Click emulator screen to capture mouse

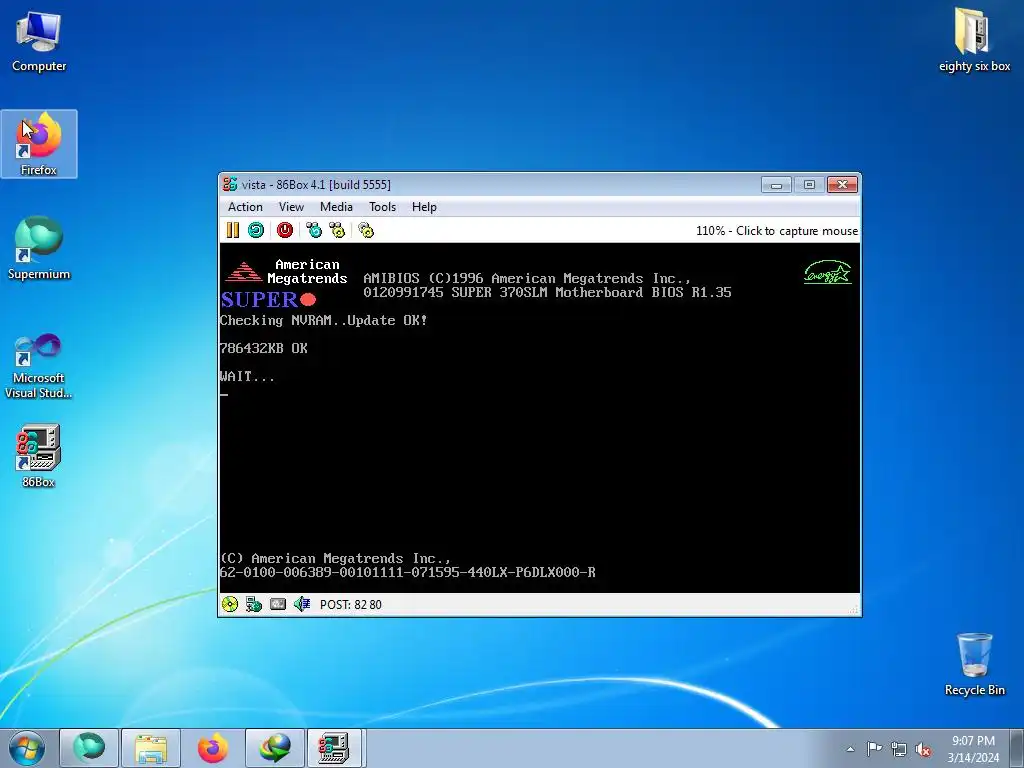tap(539, 418)
